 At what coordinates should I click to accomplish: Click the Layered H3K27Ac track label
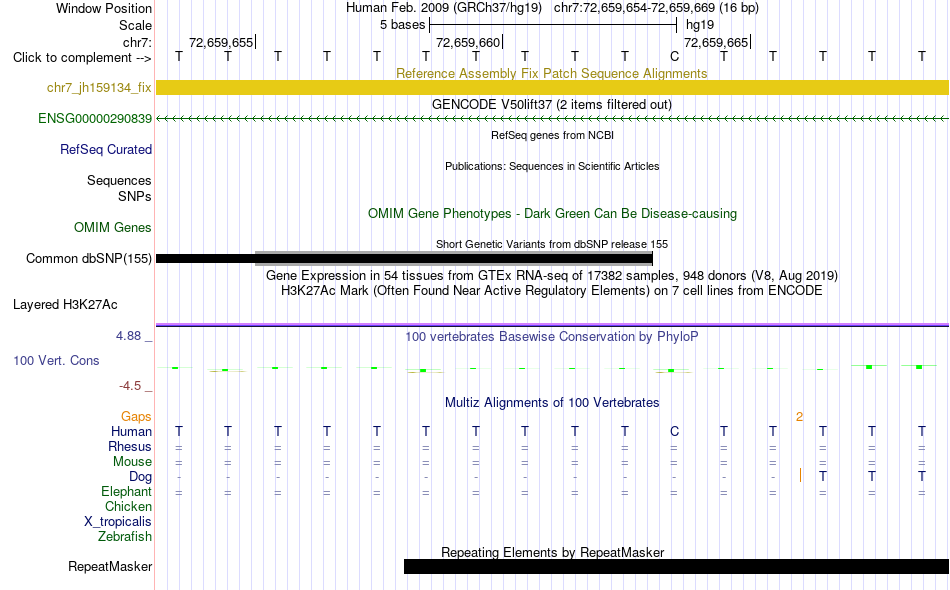pos(65,305)
